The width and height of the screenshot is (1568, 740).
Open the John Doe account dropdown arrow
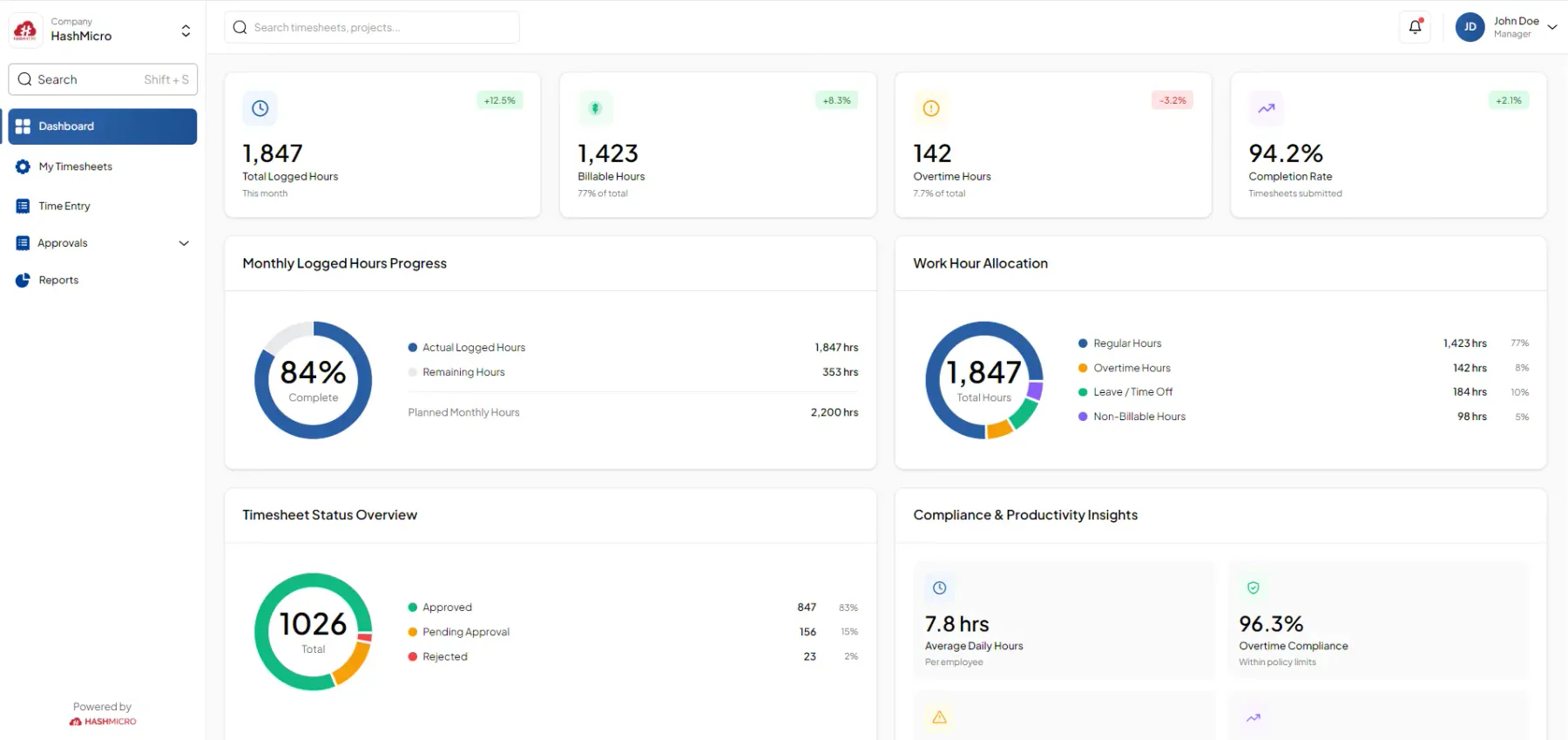click(x=1551, y=27)
